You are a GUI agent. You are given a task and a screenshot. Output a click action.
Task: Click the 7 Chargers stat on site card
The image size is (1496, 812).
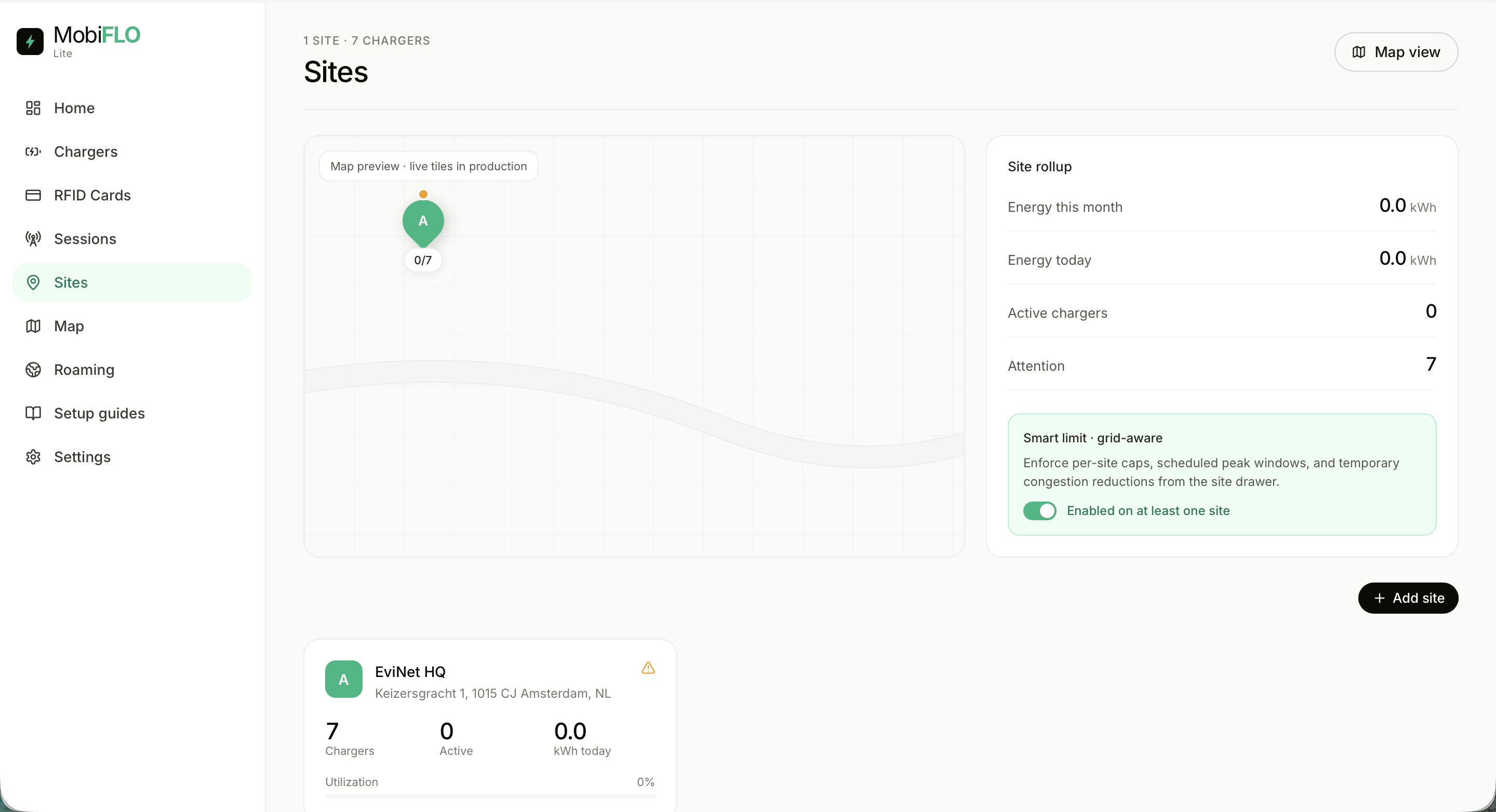point(350,739)
